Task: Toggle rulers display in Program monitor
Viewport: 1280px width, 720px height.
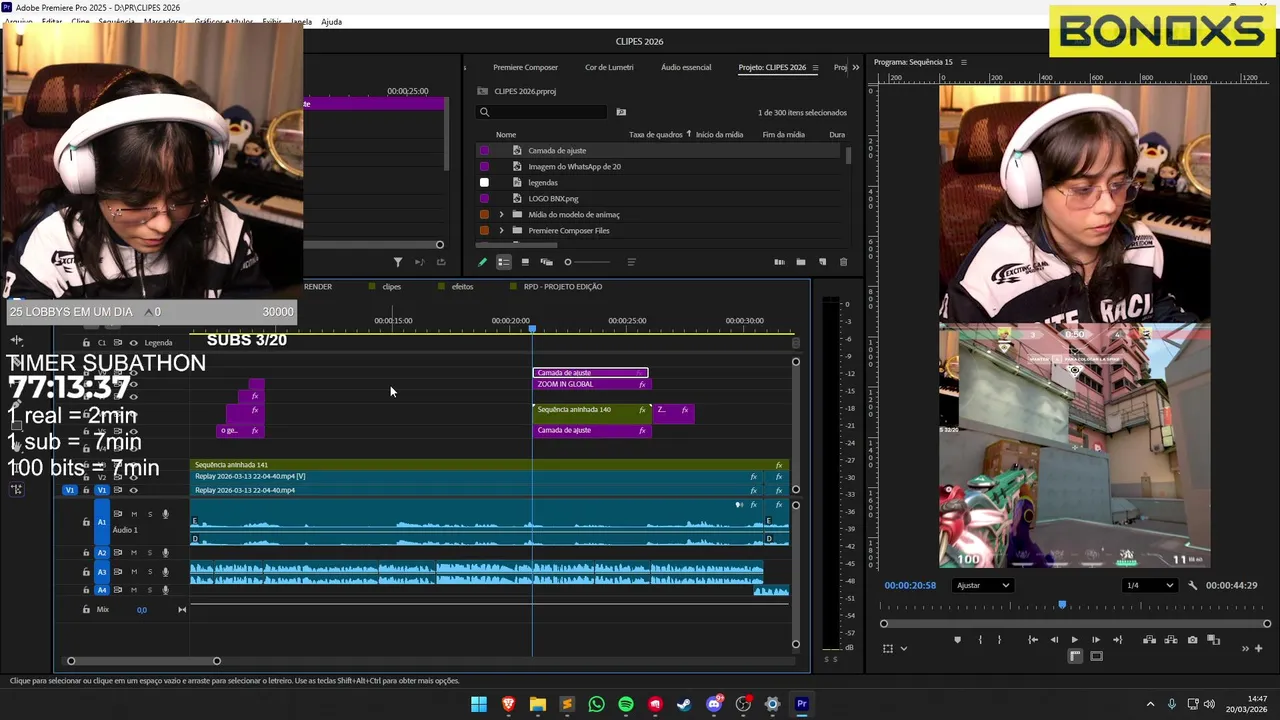Action: click(1075, 656)
